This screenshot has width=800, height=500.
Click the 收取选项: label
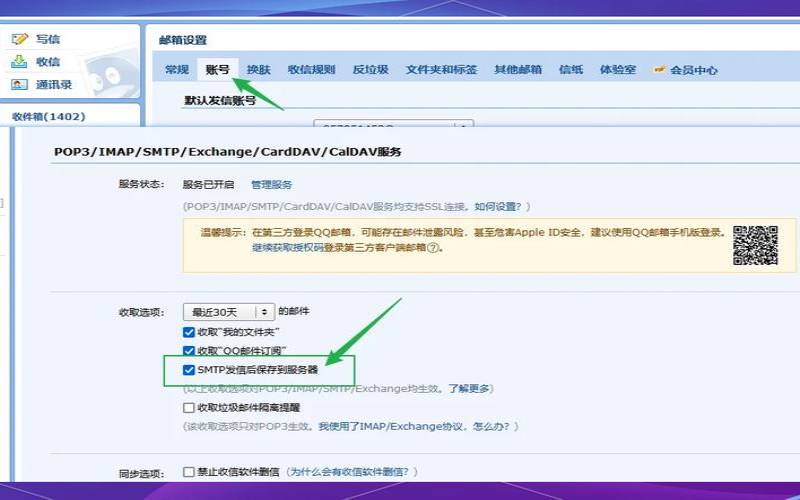click(141, 312)
